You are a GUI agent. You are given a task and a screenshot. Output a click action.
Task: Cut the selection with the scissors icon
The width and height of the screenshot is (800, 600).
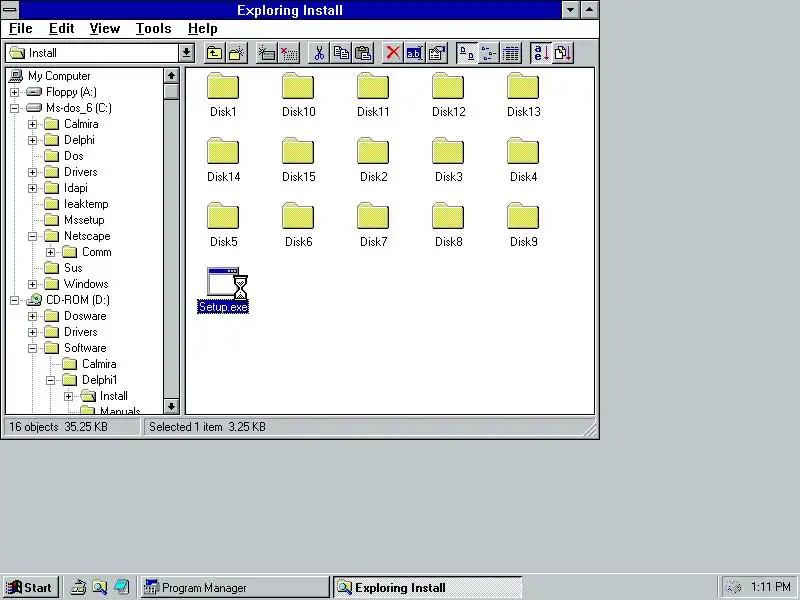[319, 53]
